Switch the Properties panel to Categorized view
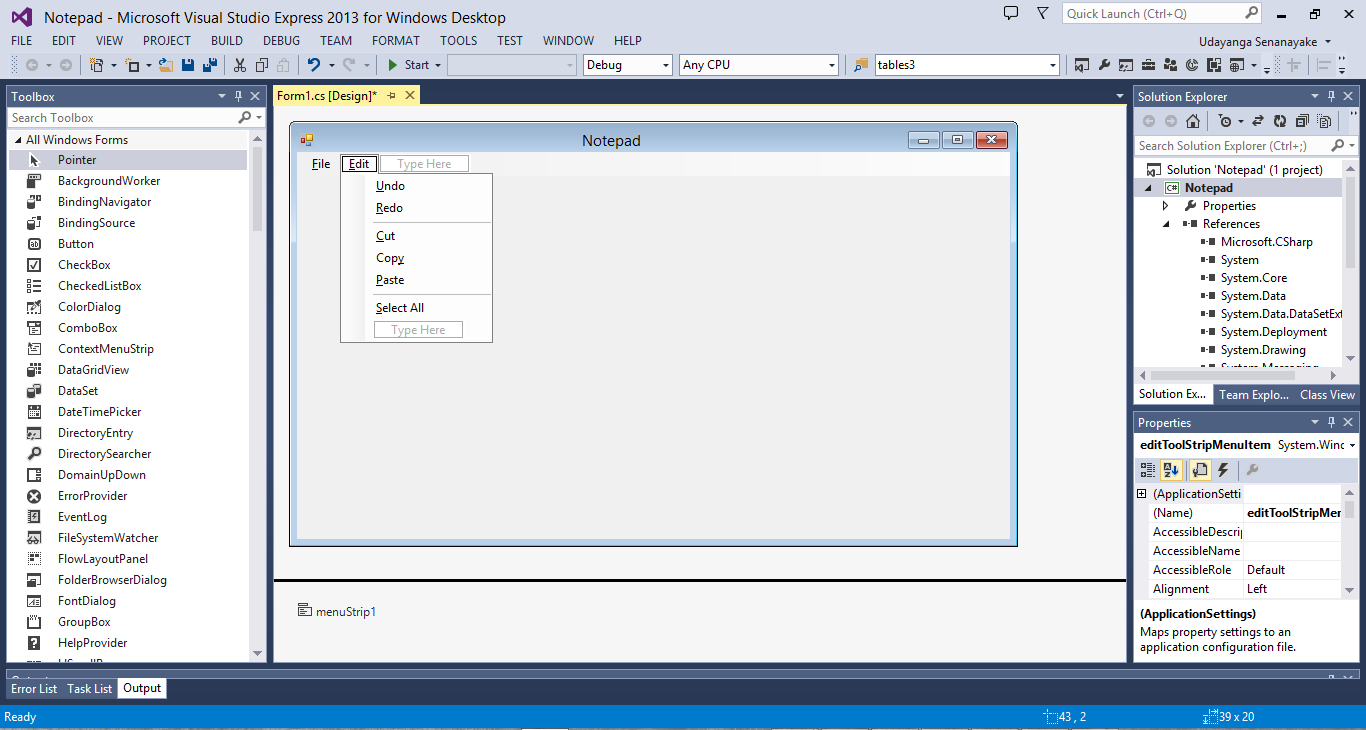 (x=1147, y=469)
